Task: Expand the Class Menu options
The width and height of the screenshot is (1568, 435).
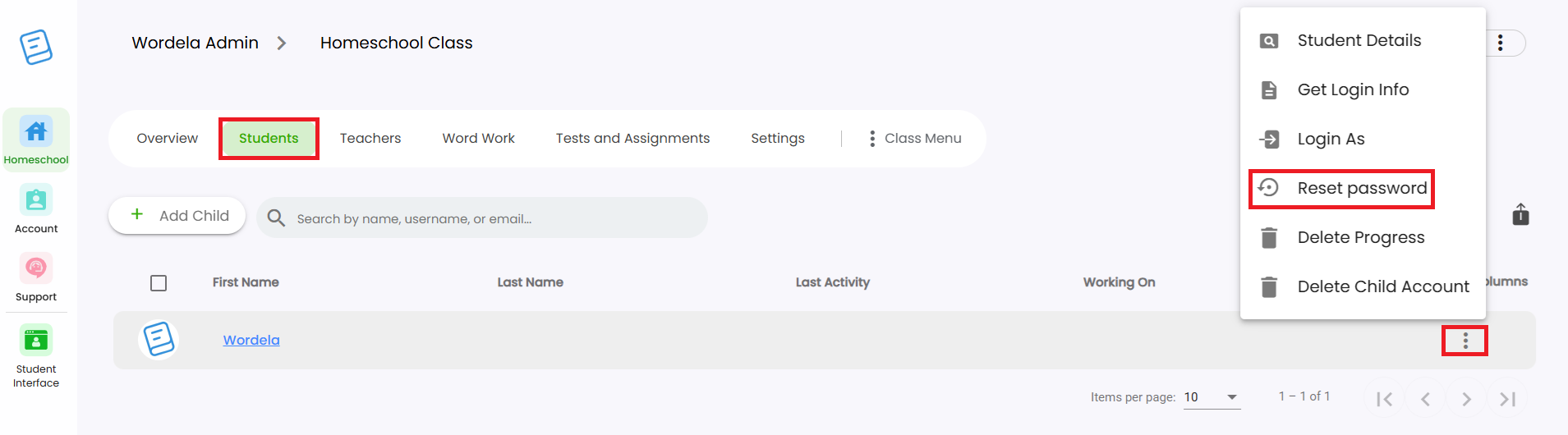Action: pos(915,139)
